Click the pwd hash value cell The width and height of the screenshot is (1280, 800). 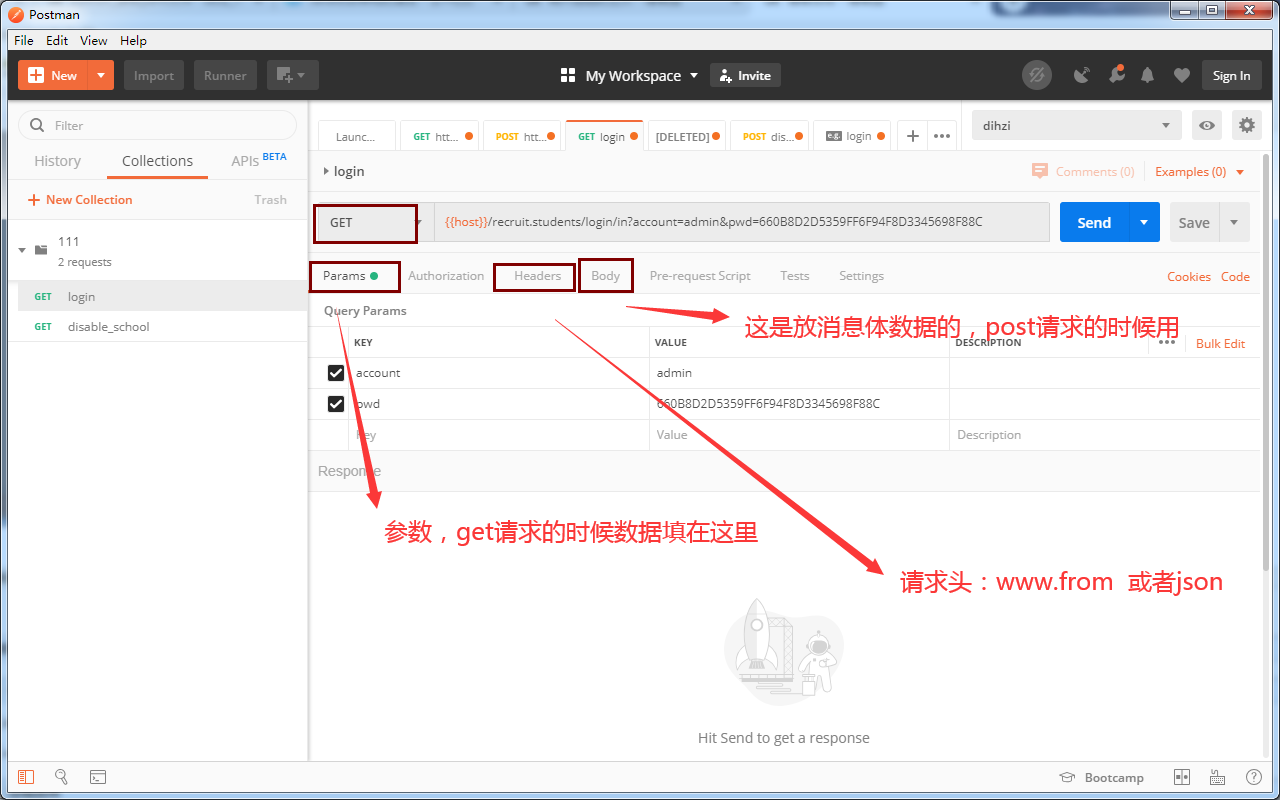(799, 404)
